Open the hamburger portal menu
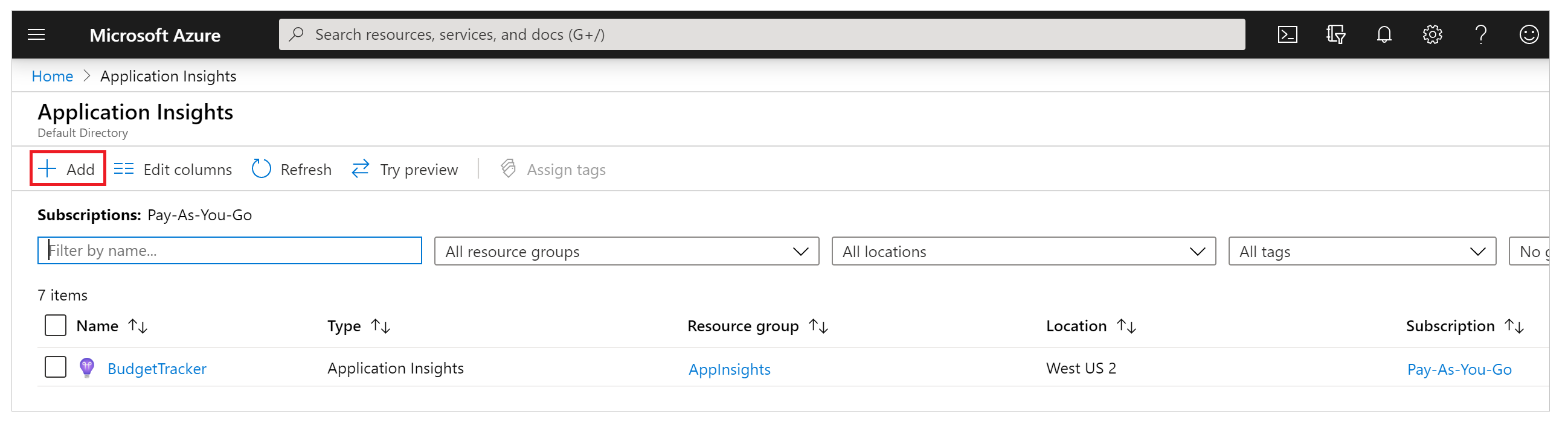1568x426 pixels. pyautogui.click(x=36, y=34)
